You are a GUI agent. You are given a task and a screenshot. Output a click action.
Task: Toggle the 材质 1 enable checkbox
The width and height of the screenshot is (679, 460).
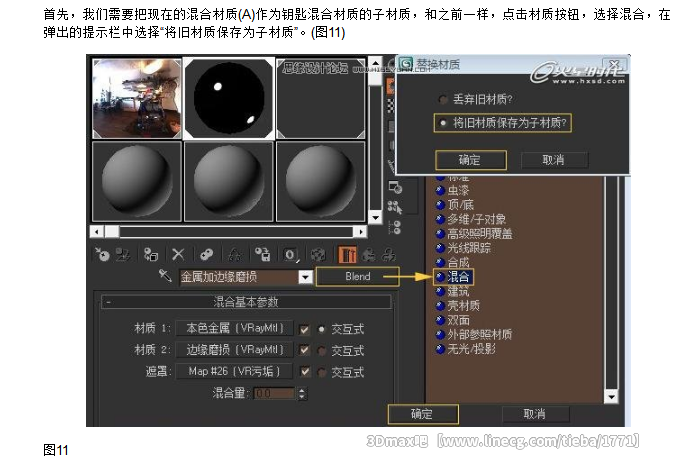point(304,329)
